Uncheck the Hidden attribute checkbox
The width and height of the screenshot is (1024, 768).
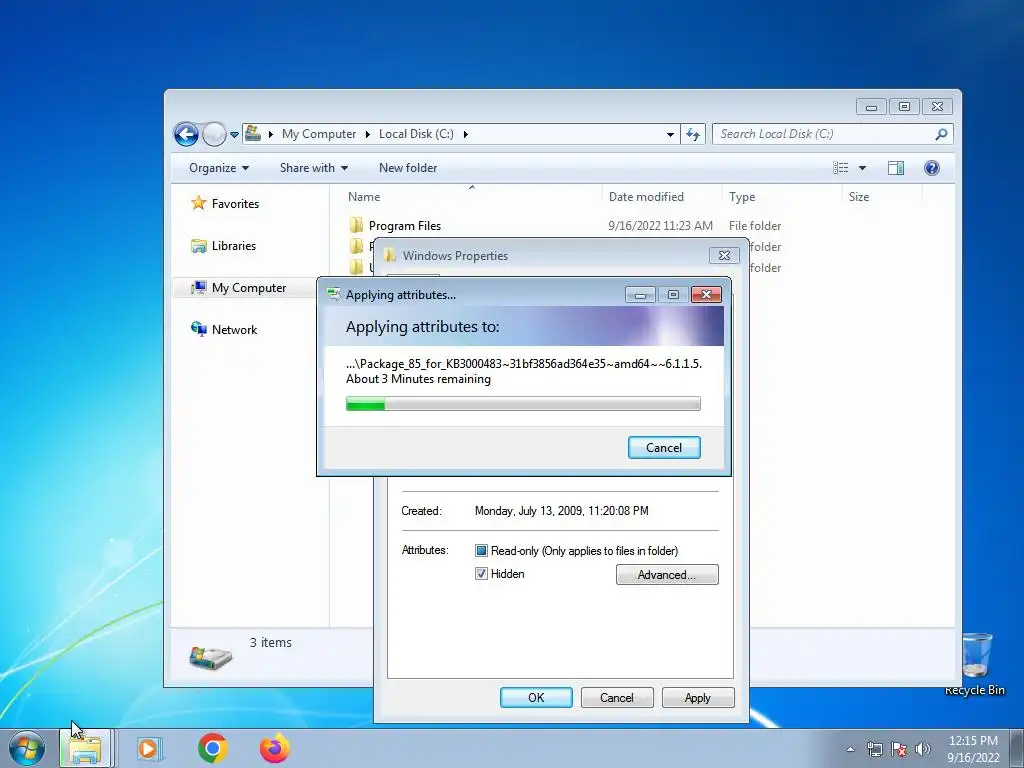[x=481, y=573]
